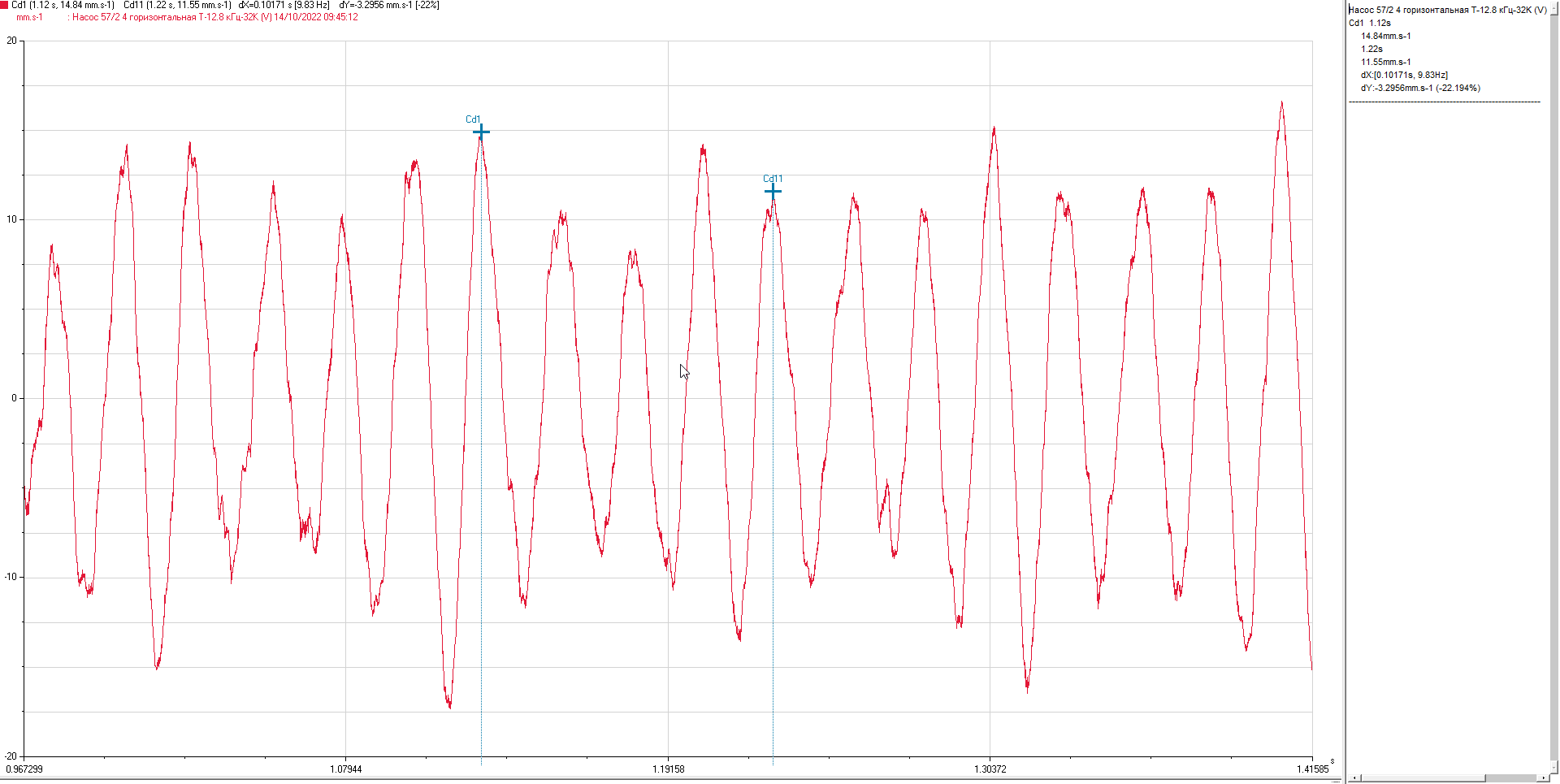Click the 'dY:-3.2956mm.s-1 (-22.194%)' line in the side panel
The width and height of the screenshot is (1560, 784).
click(x=1420, y=88)
